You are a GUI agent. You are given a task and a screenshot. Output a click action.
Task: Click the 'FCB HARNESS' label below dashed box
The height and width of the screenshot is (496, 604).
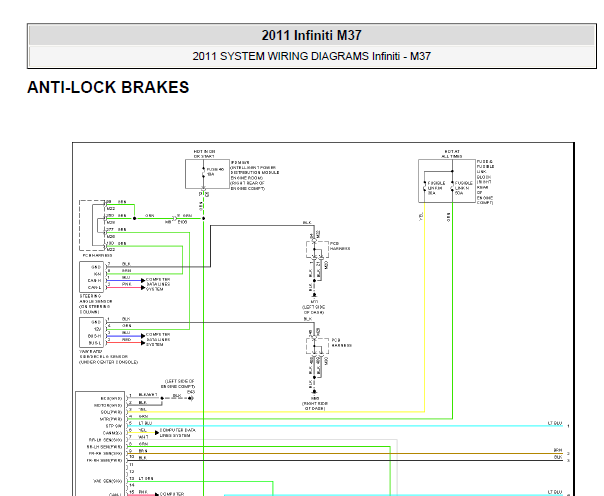(x=97, y=255)
